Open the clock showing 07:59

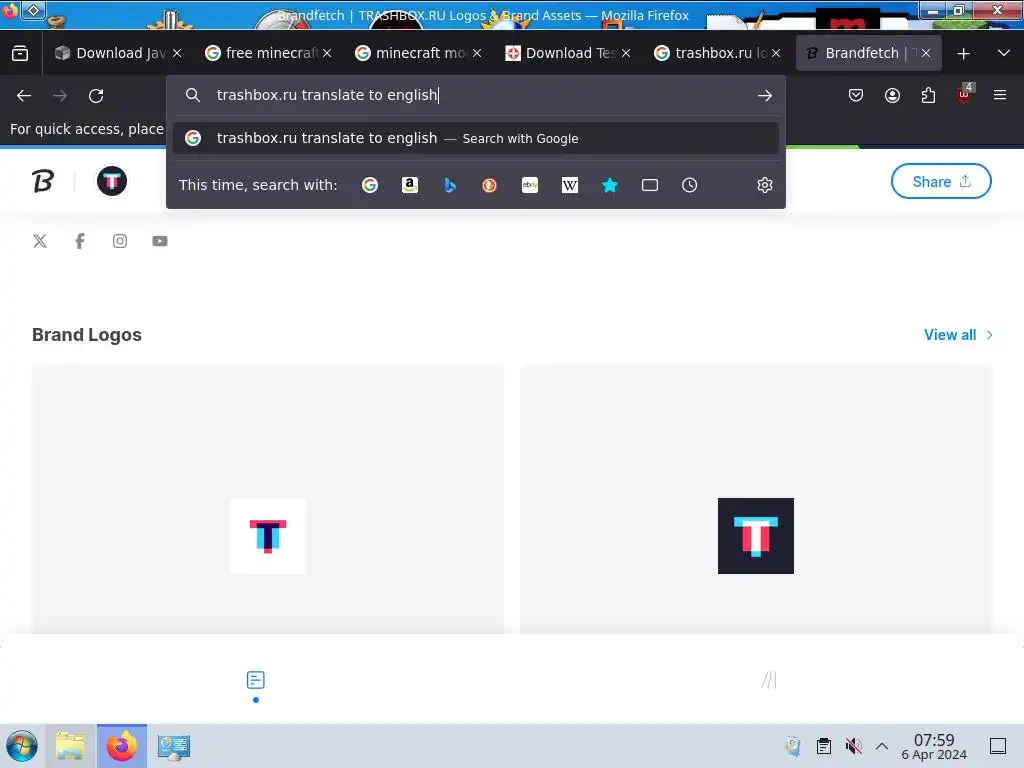point(934,746)
